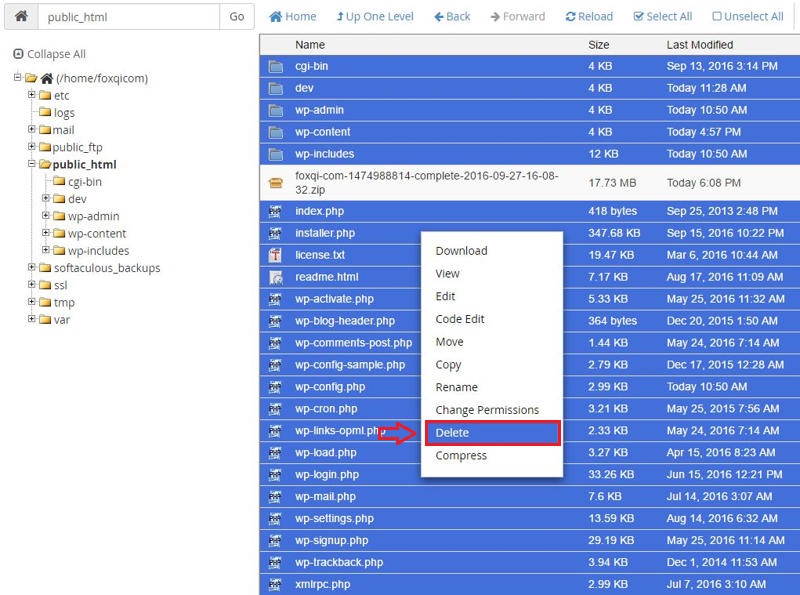
Task: Click the cgi-bin folder icon in the listing
Action: click(275, 64)
